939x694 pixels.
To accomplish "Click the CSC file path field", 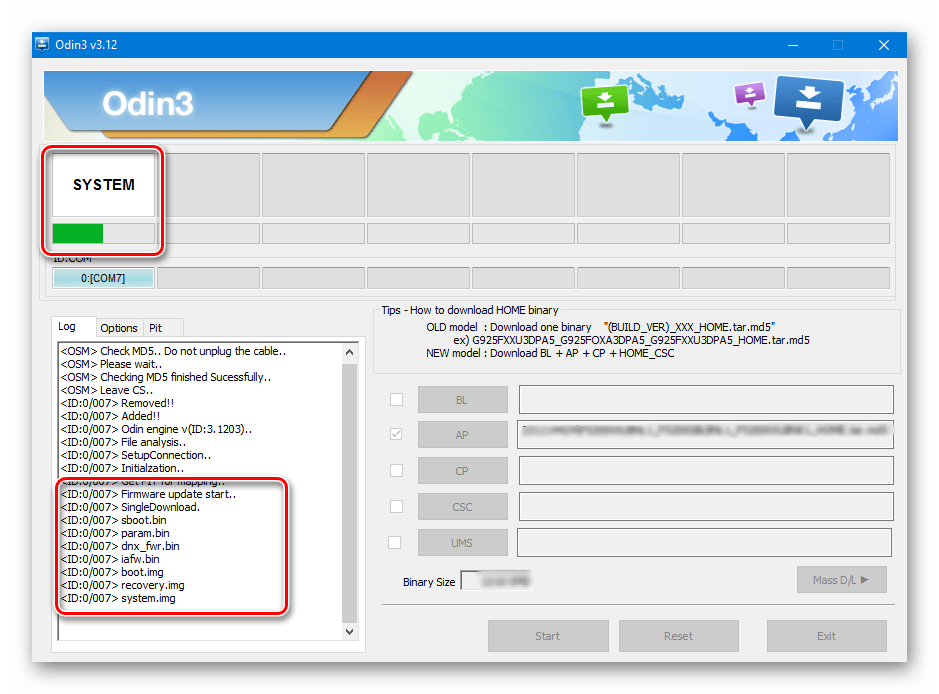I will click(x=706, y=507).
